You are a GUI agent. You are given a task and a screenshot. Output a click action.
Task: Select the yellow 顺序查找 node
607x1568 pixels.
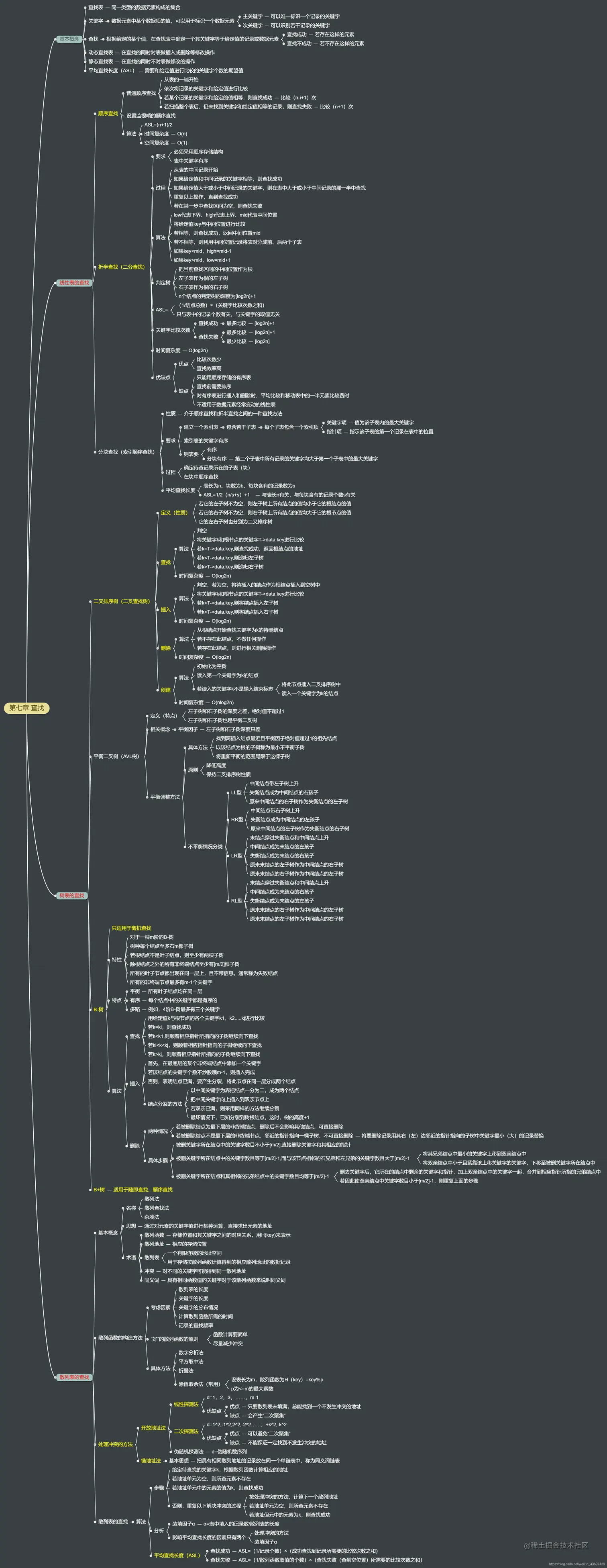click(x=108, y=113)
